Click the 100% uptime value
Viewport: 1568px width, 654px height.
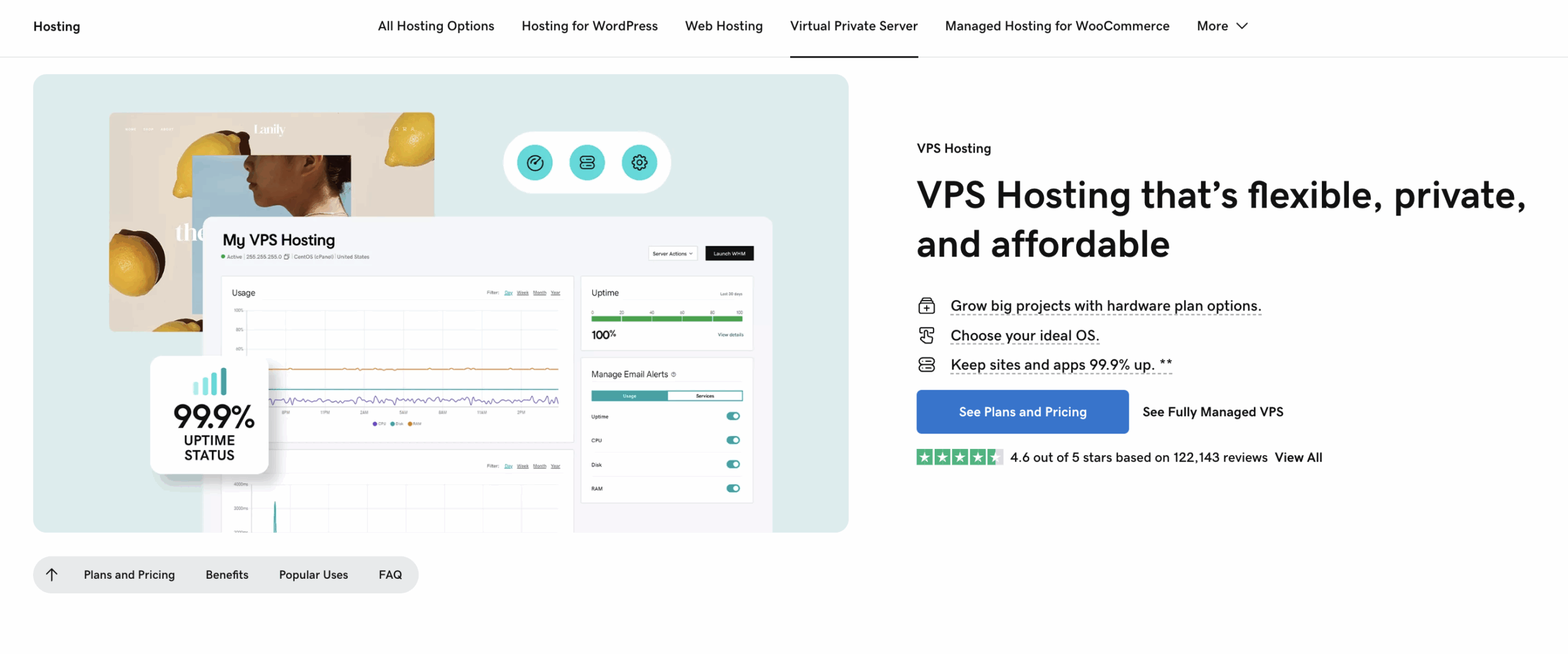603,335
